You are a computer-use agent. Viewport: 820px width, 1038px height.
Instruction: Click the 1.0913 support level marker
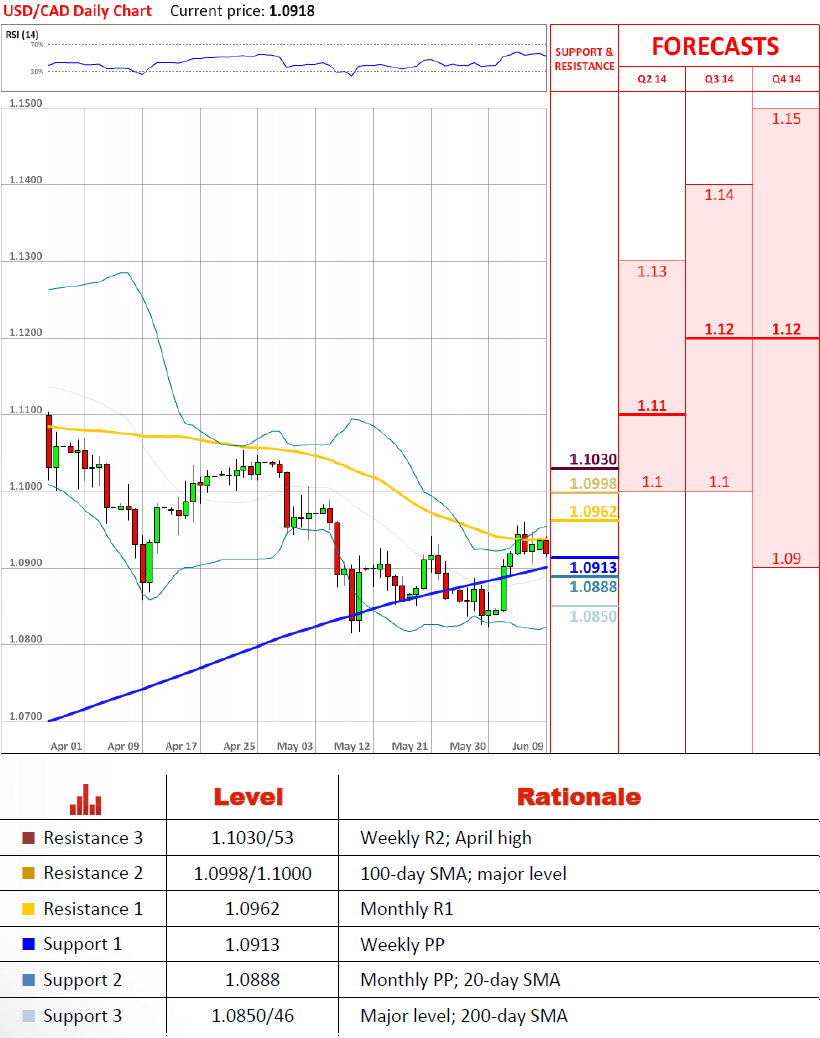(x=593, y=567)
